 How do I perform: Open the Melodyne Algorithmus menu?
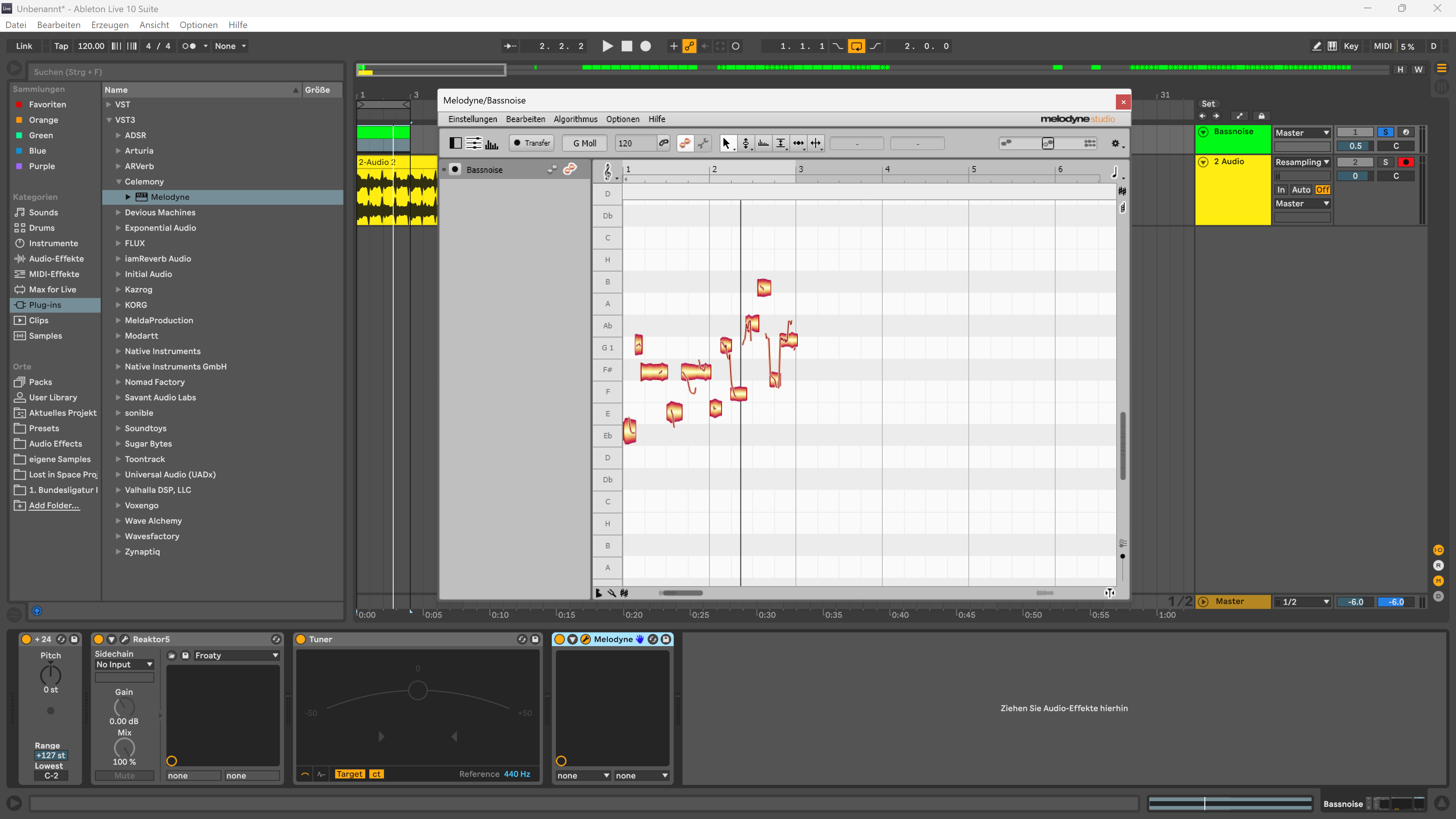coord(576,119)
